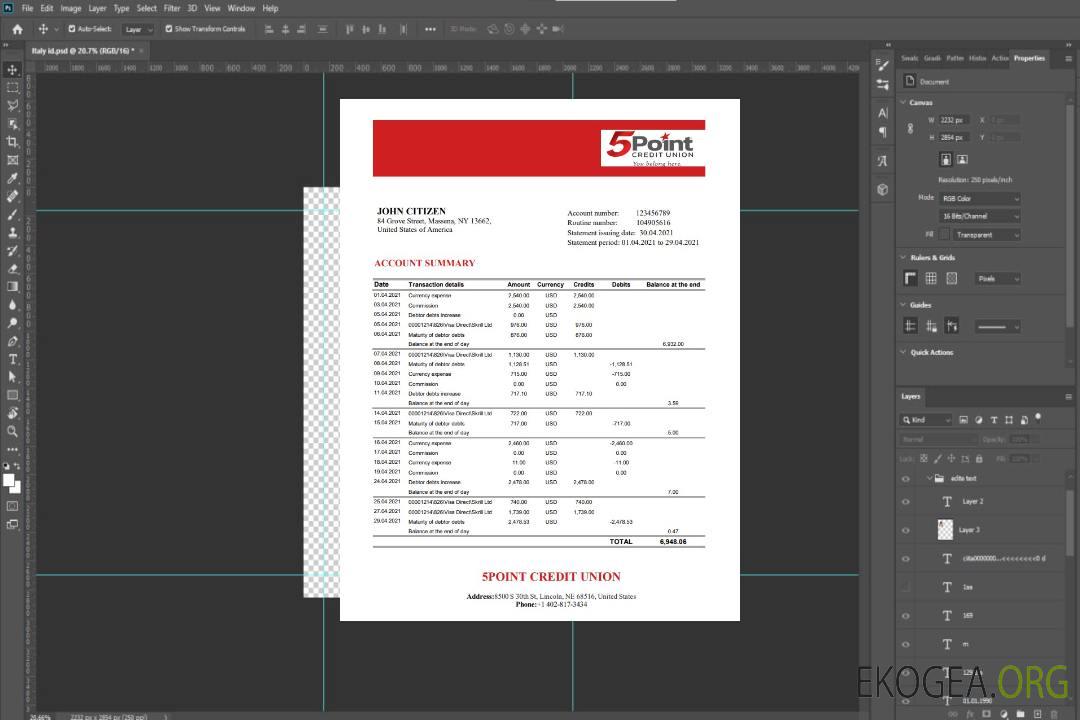
Task: Hide the Layer 2 text layer
Action: pyautogui.click(x=906, y=502)
